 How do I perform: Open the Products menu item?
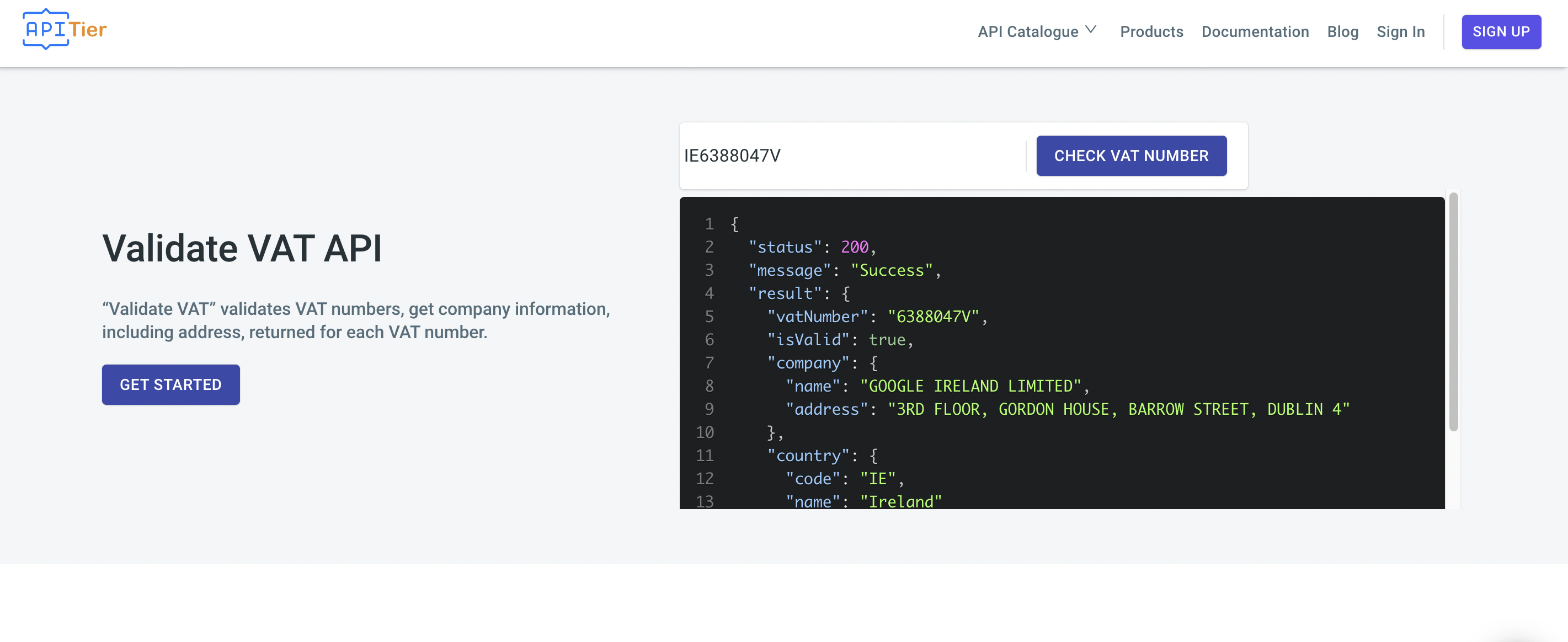(1151, 31)
